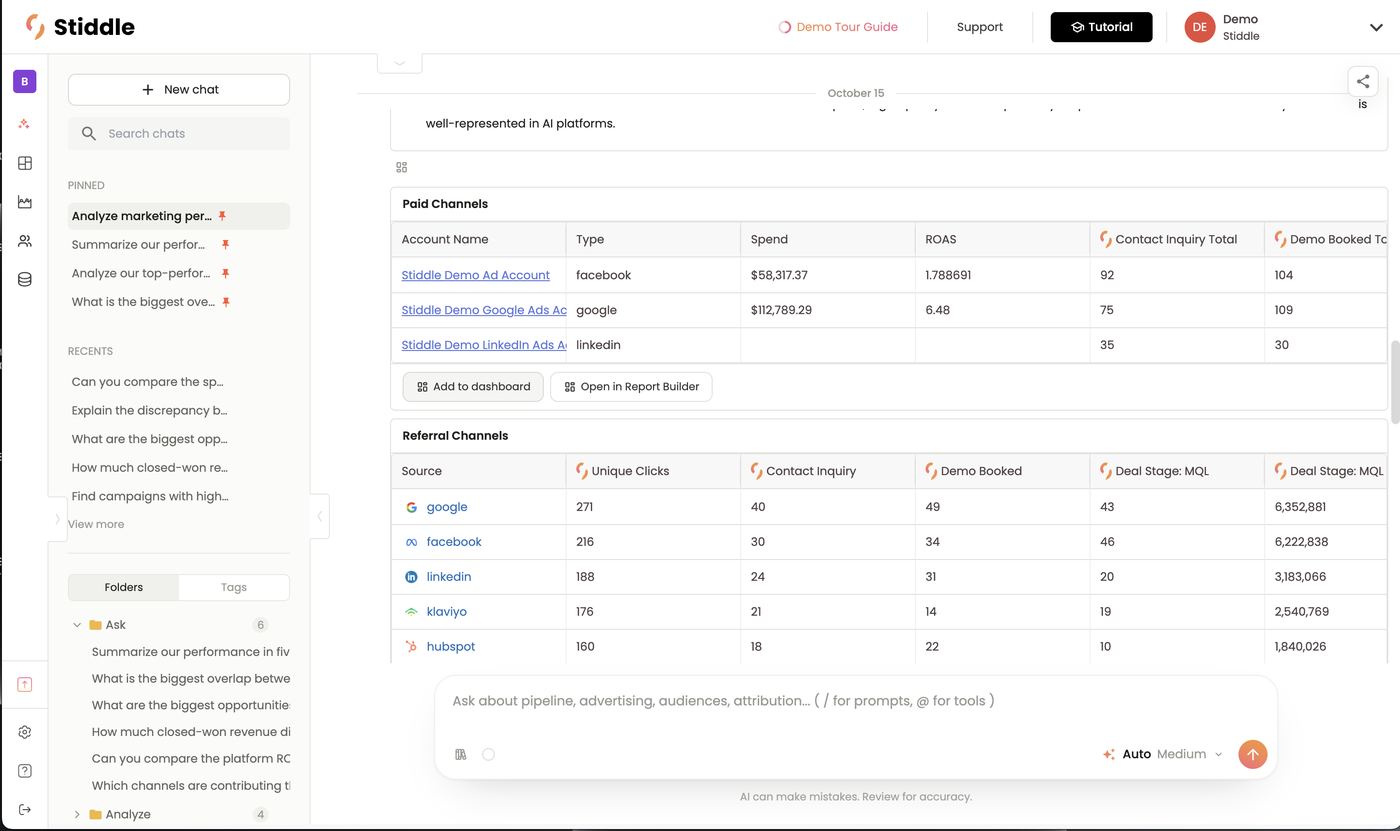Collapse the Ask folder
This screenshot has width=1400, height=831.
77,625
